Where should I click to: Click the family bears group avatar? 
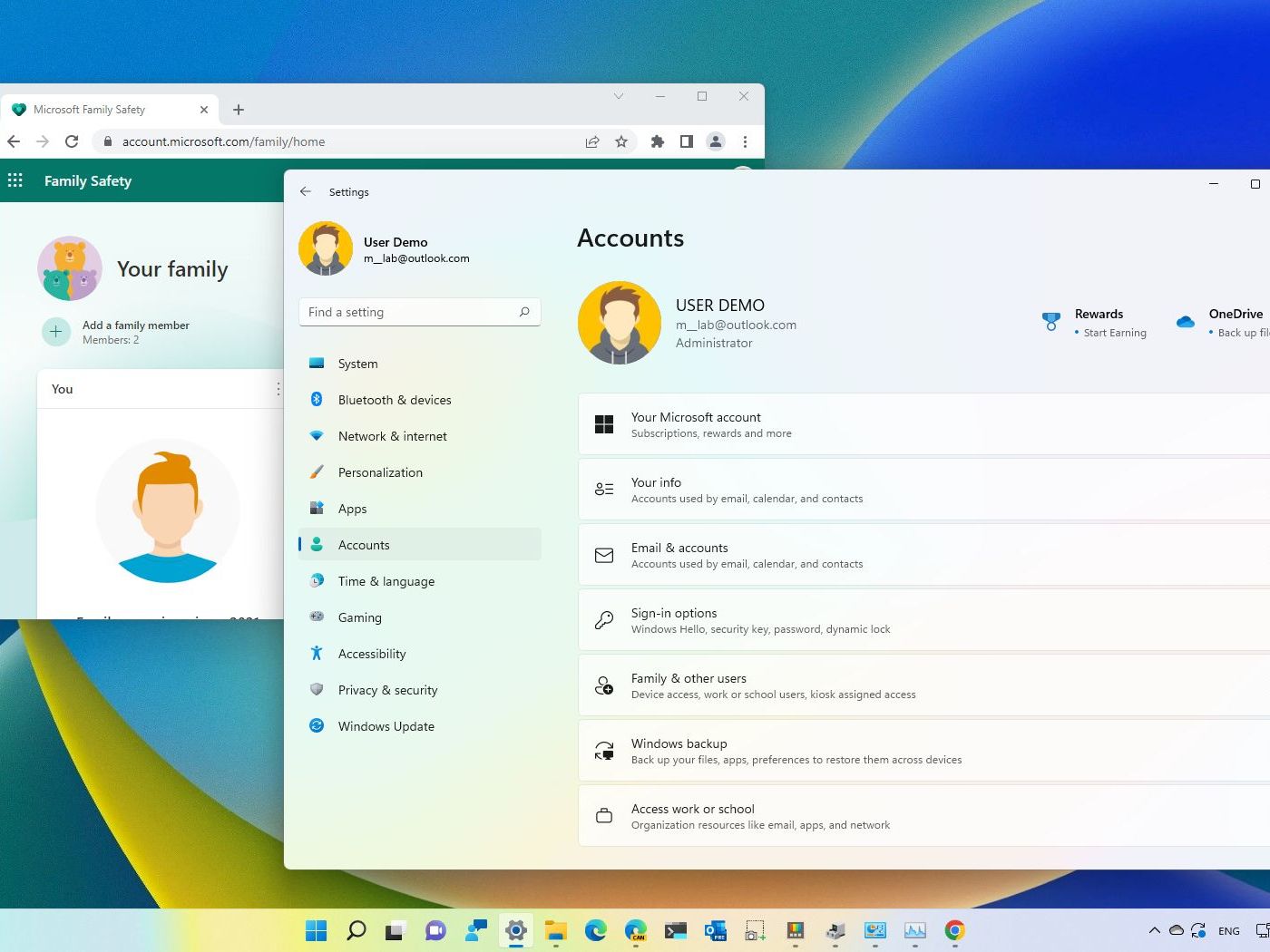pyautogui.click(x=70, y=268)
